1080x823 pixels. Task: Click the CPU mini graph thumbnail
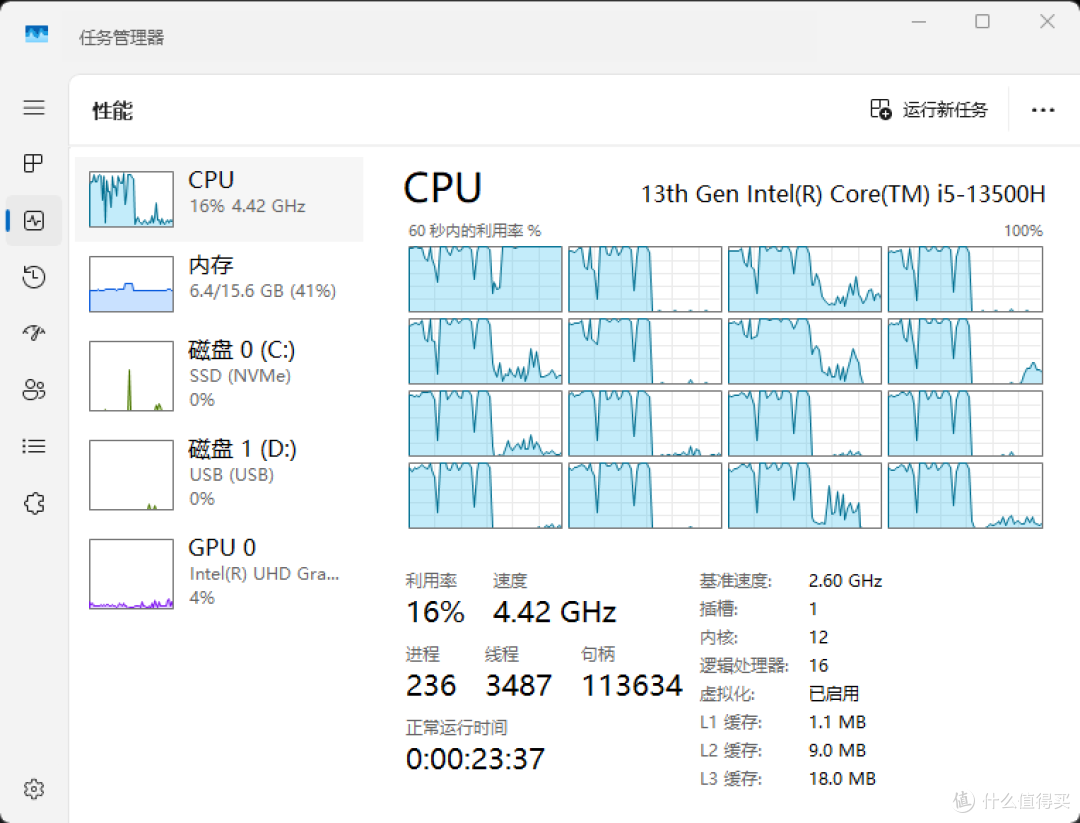point(132,199)
